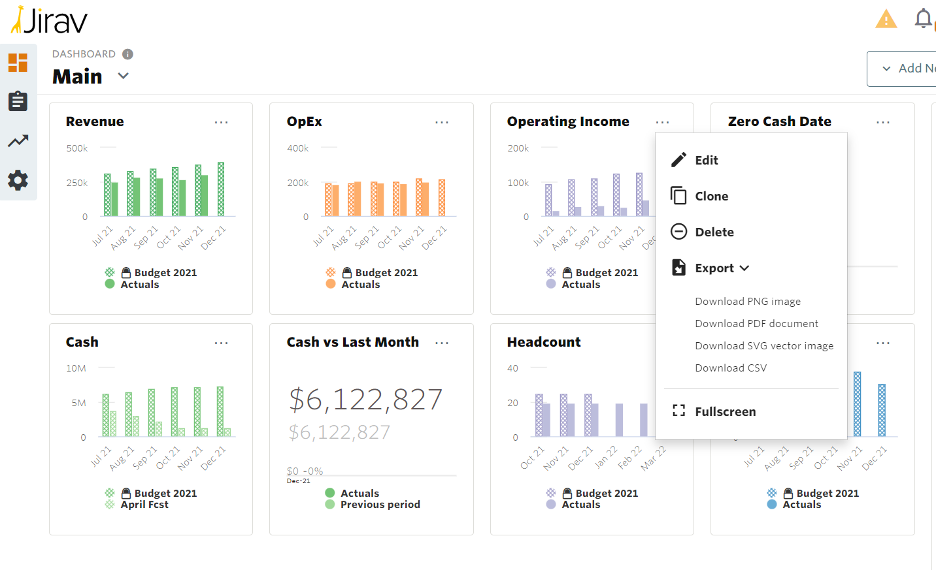The image size is (936, 570).
Task: Toggle Actuals legend in Revenue chart
Action: point(139,285)
